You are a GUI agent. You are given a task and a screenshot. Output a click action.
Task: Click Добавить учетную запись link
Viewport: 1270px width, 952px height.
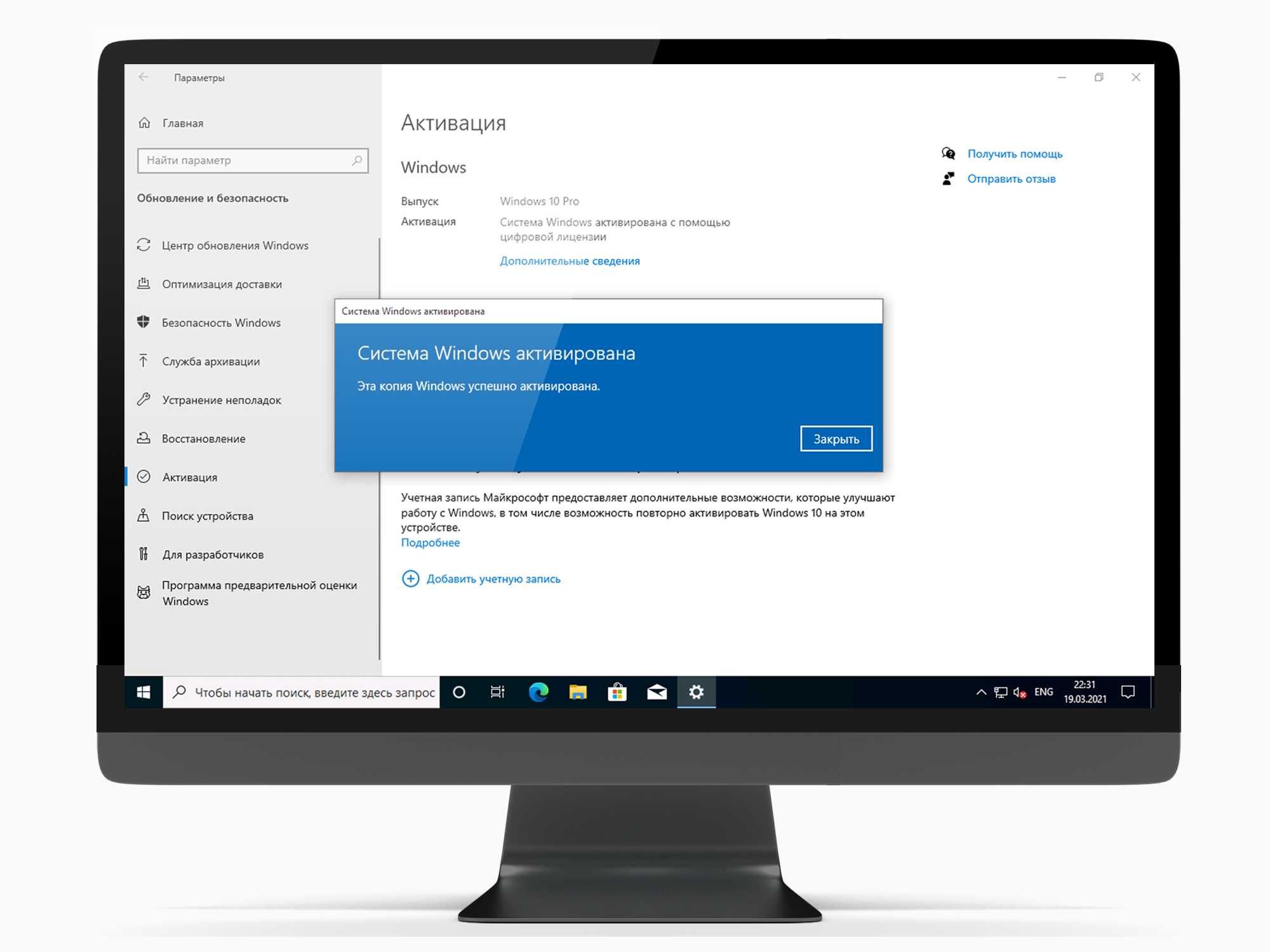point(493,579)
